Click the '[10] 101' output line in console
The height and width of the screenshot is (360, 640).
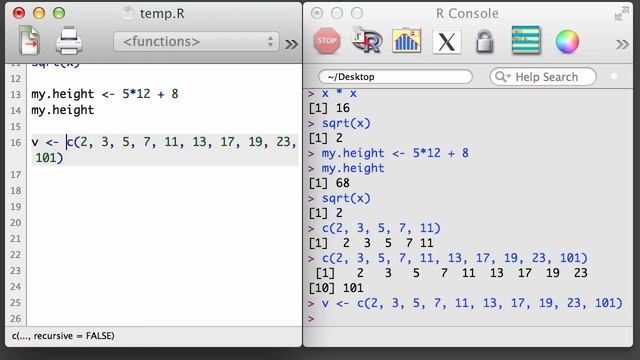point(336,288)
